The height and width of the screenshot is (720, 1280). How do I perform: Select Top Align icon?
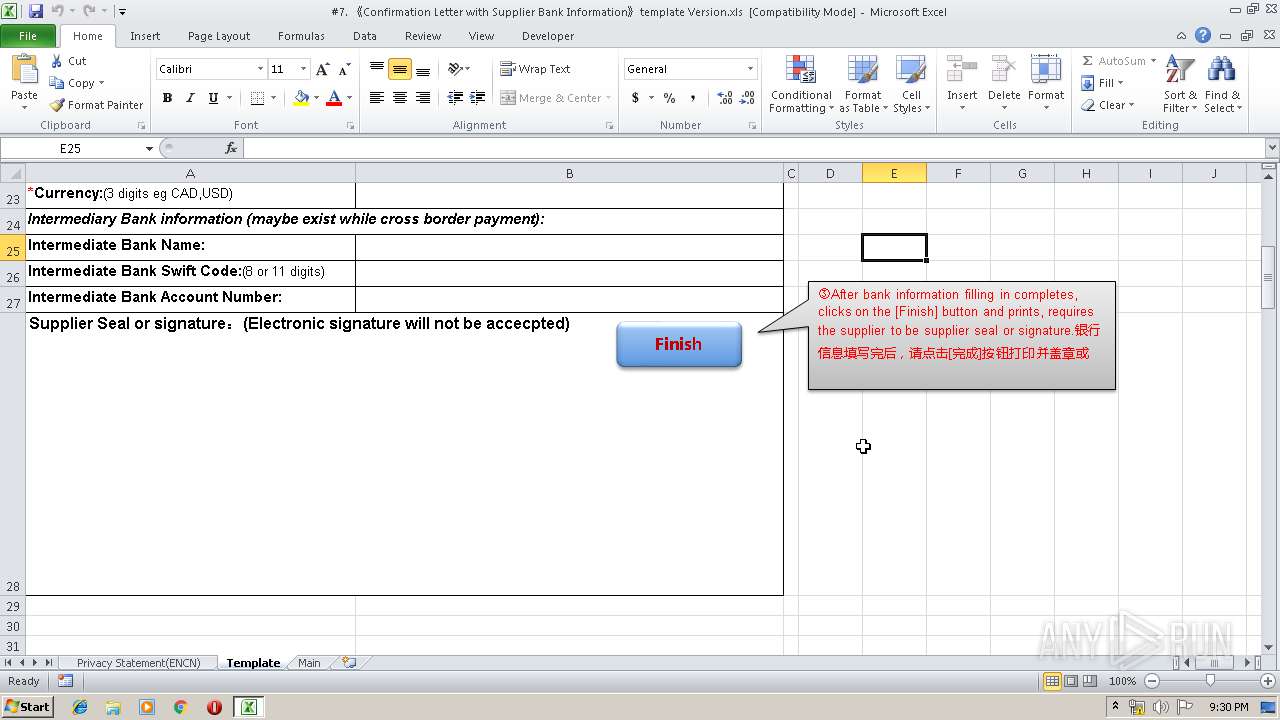(377, 69)
